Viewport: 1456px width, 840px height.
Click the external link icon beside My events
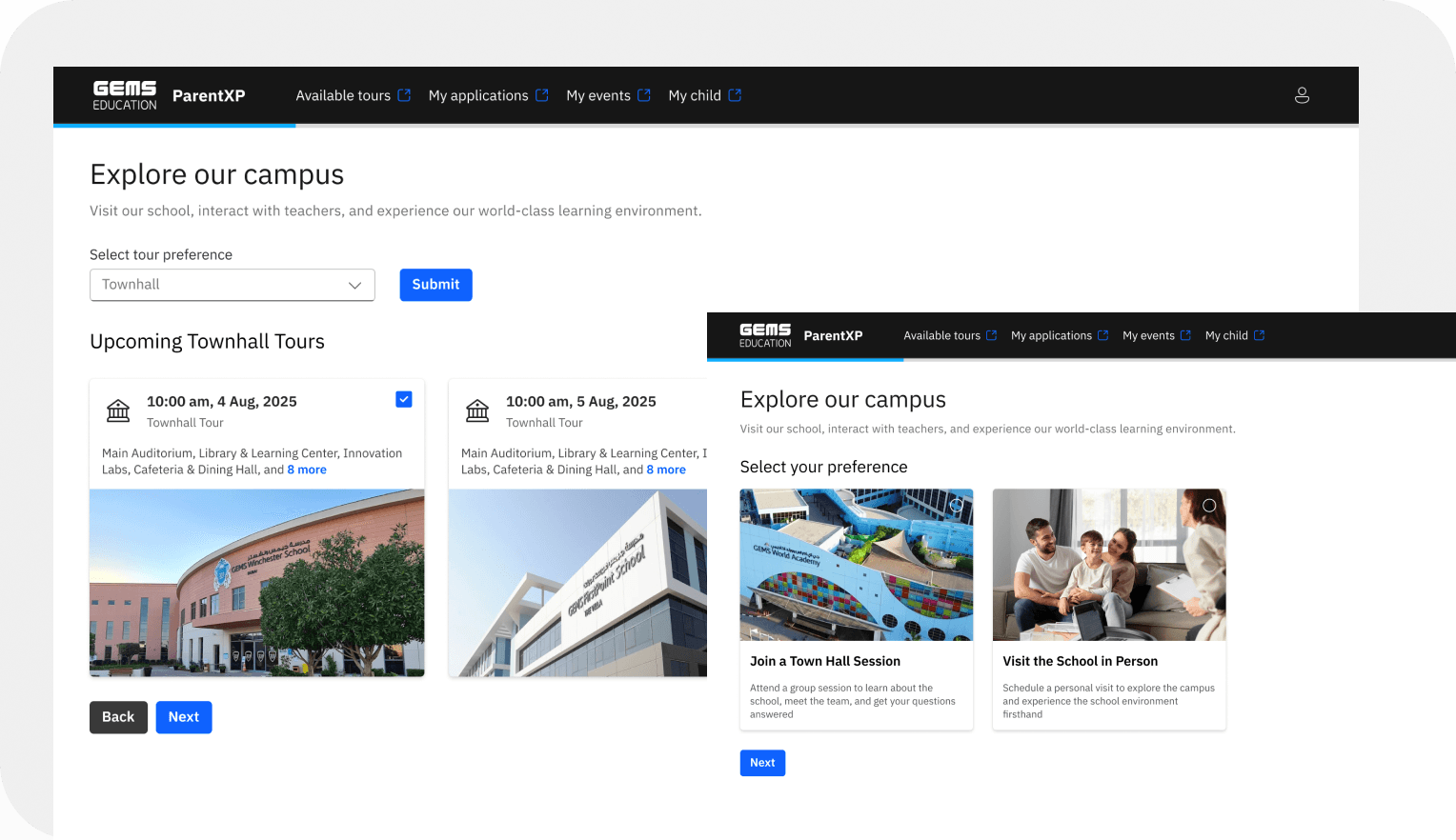tap(645, 94)
